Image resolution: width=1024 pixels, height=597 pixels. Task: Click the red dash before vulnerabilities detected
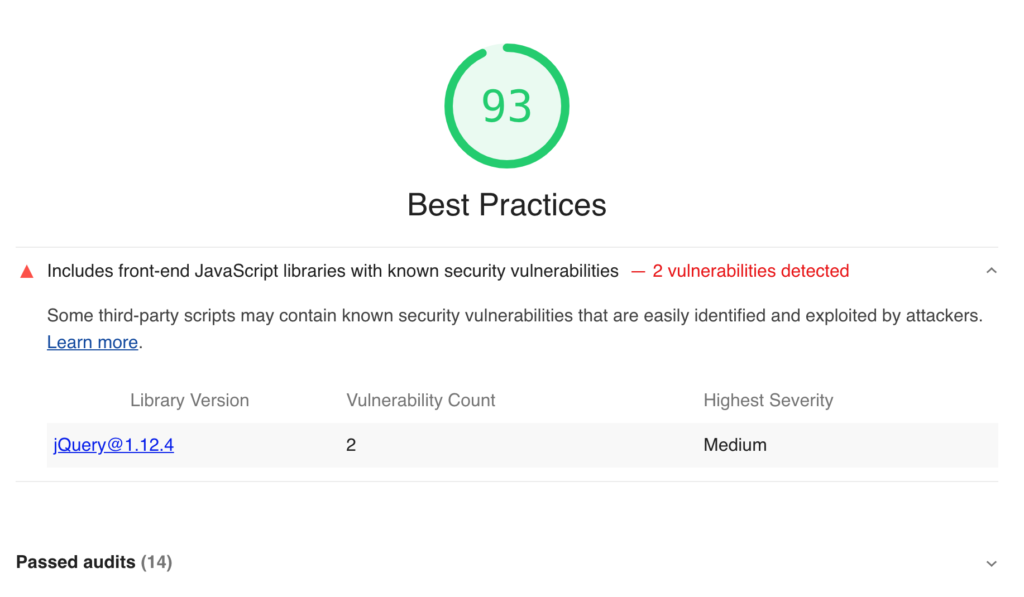[x=638, y=272]
